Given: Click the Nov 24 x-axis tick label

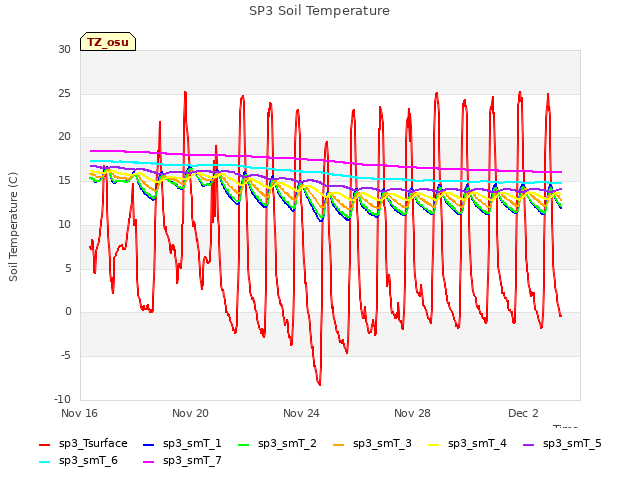Looking at the screenshot, I should (x=301, y=413).
